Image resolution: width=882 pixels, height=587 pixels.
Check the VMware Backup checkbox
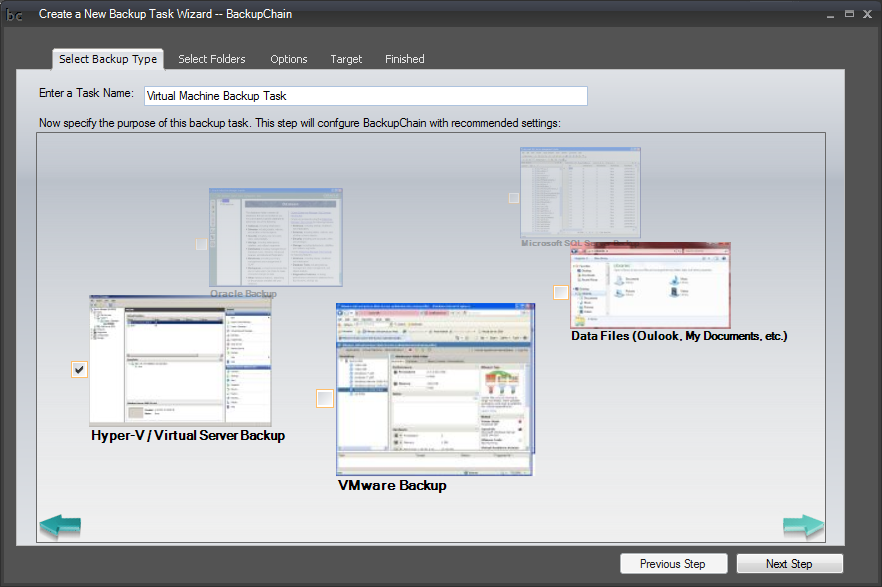point(325,399)
